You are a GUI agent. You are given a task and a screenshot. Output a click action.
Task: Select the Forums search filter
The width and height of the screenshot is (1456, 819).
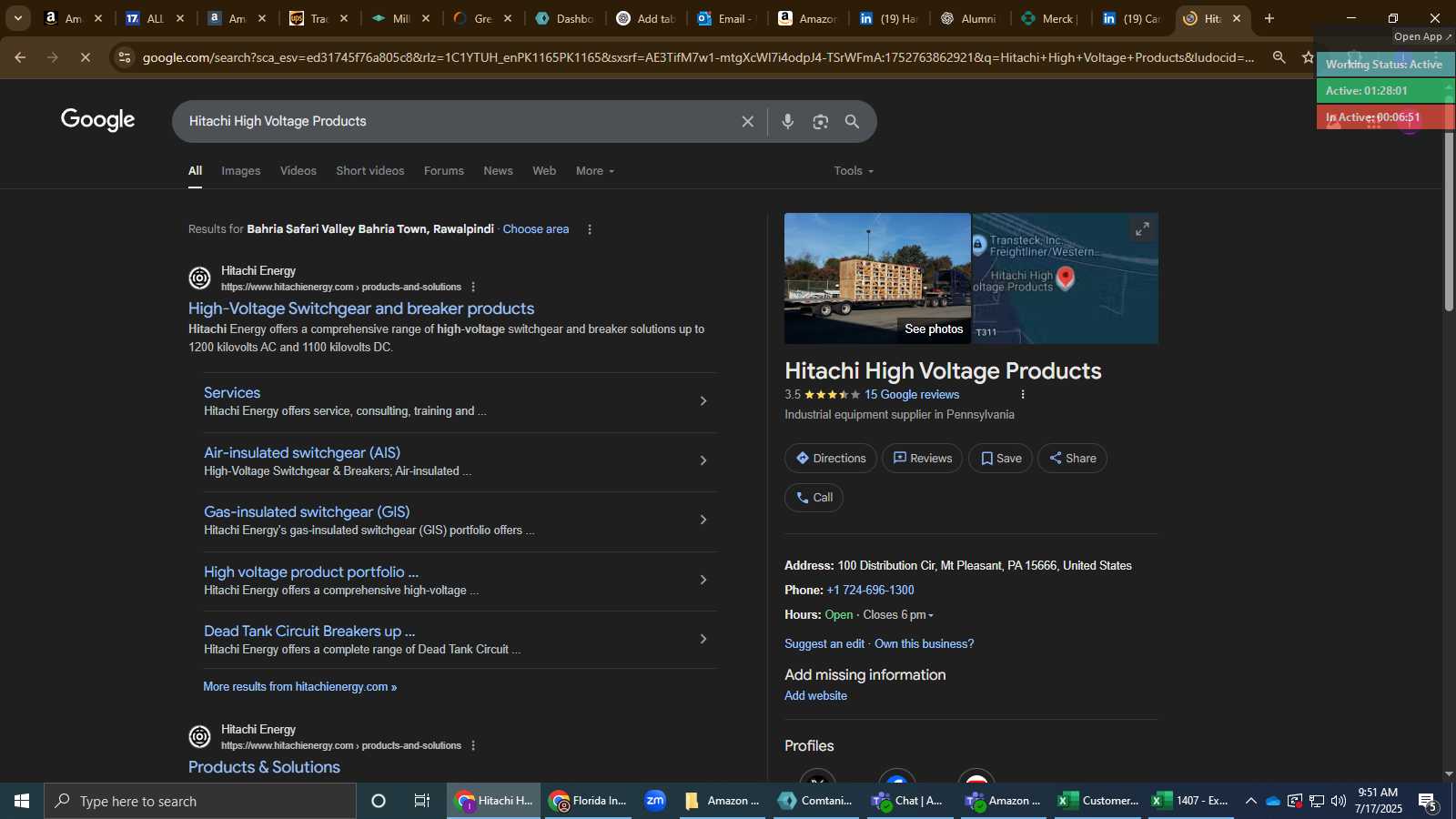pyautogui.click(x=444, y=171)
